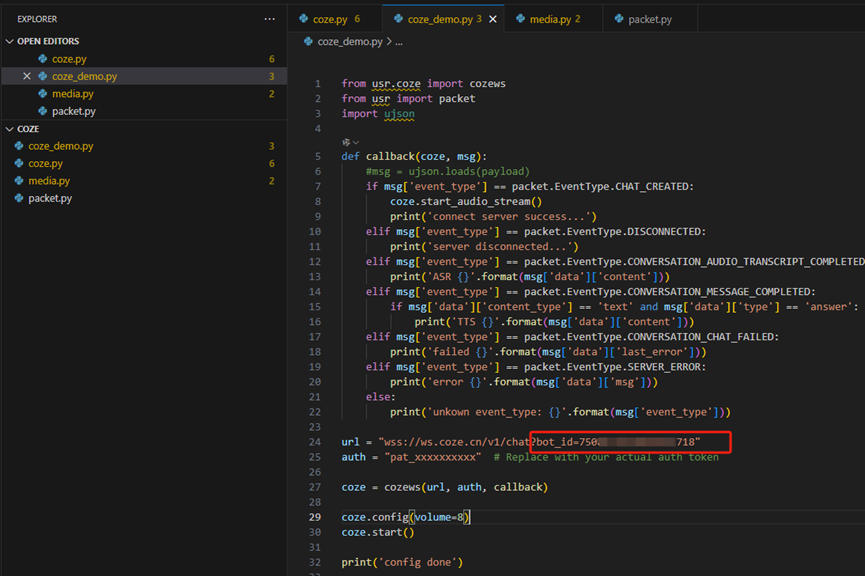Open Explorer more actions ellipsis menu
The height and width of the screenshot is (576, 865).
pos(269,19)
